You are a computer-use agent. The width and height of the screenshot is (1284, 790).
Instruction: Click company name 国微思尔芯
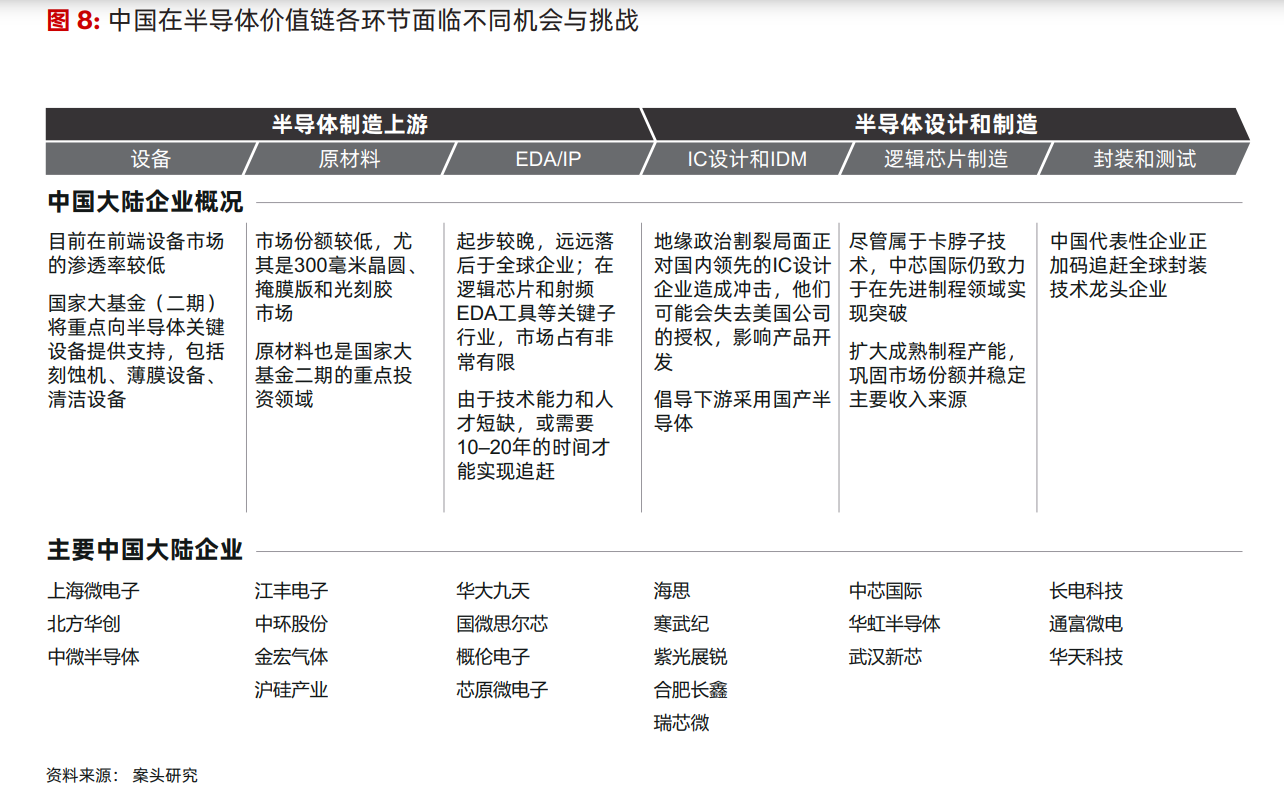[x=503, y=624]
